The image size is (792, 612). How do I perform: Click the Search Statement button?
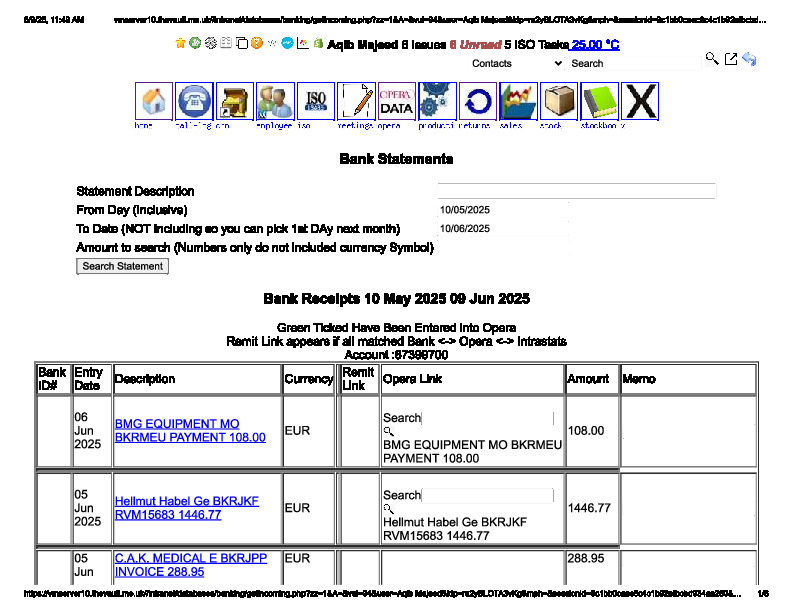tap(123, 266)
